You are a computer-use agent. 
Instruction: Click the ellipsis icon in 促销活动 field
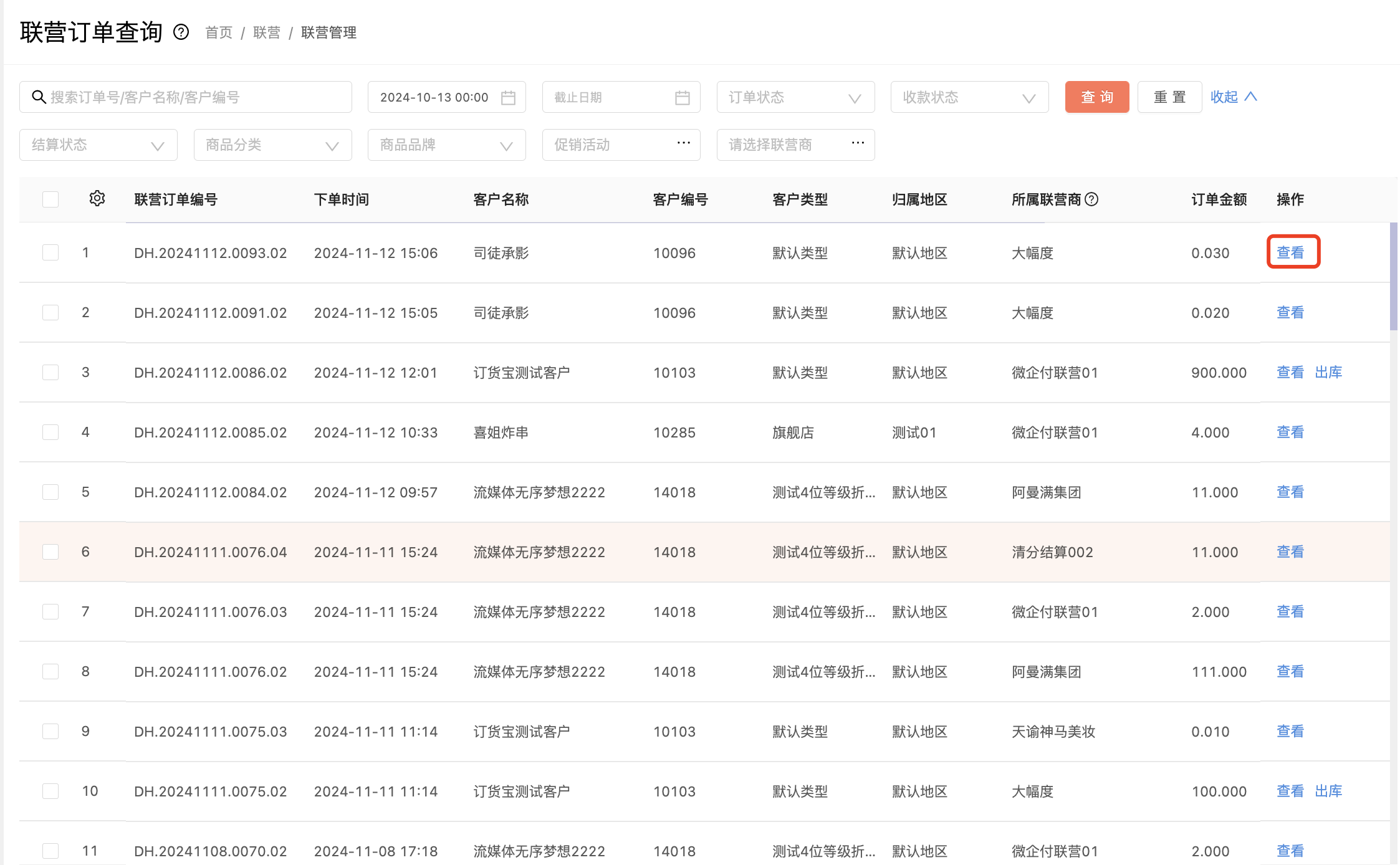pyautogui.click(x=684, y=143)
